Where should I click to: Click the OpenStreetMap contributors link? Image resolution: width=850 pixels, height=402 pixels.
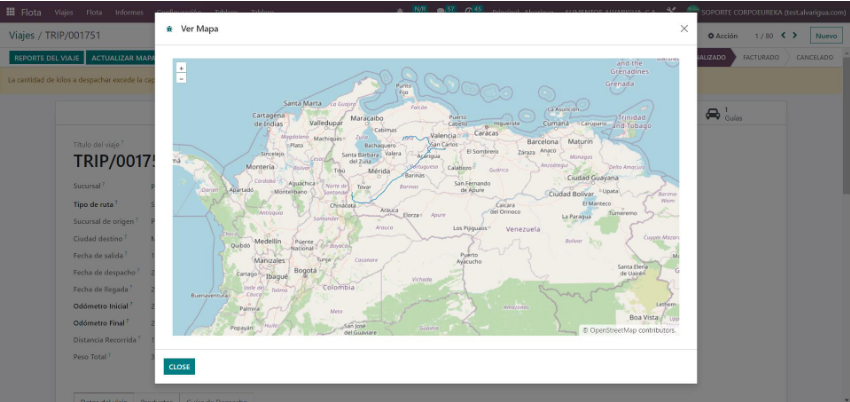tap(632, 330)
